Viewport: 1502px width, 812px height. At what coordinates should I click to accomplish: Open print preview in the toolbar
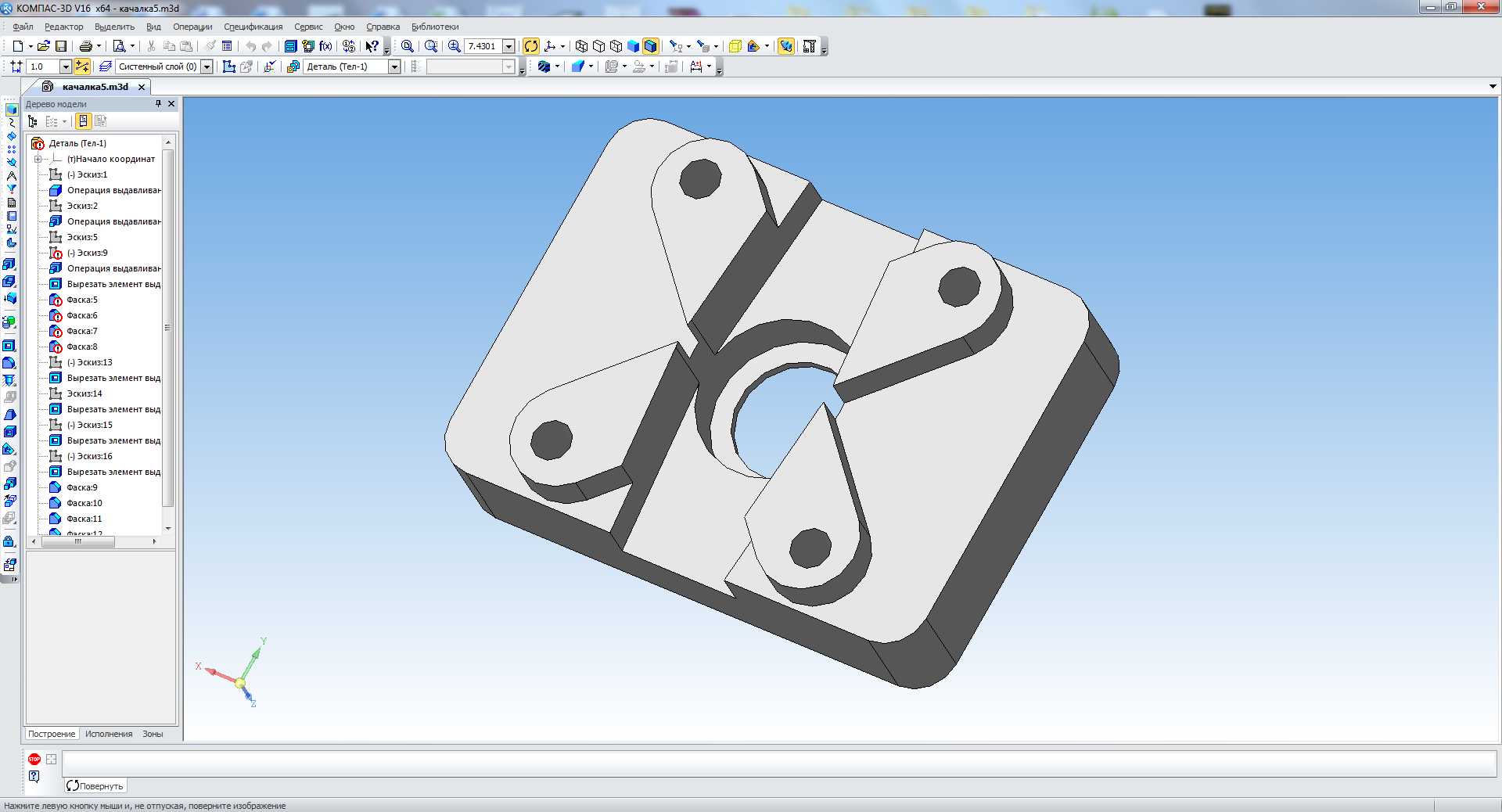tap(119, 46)
